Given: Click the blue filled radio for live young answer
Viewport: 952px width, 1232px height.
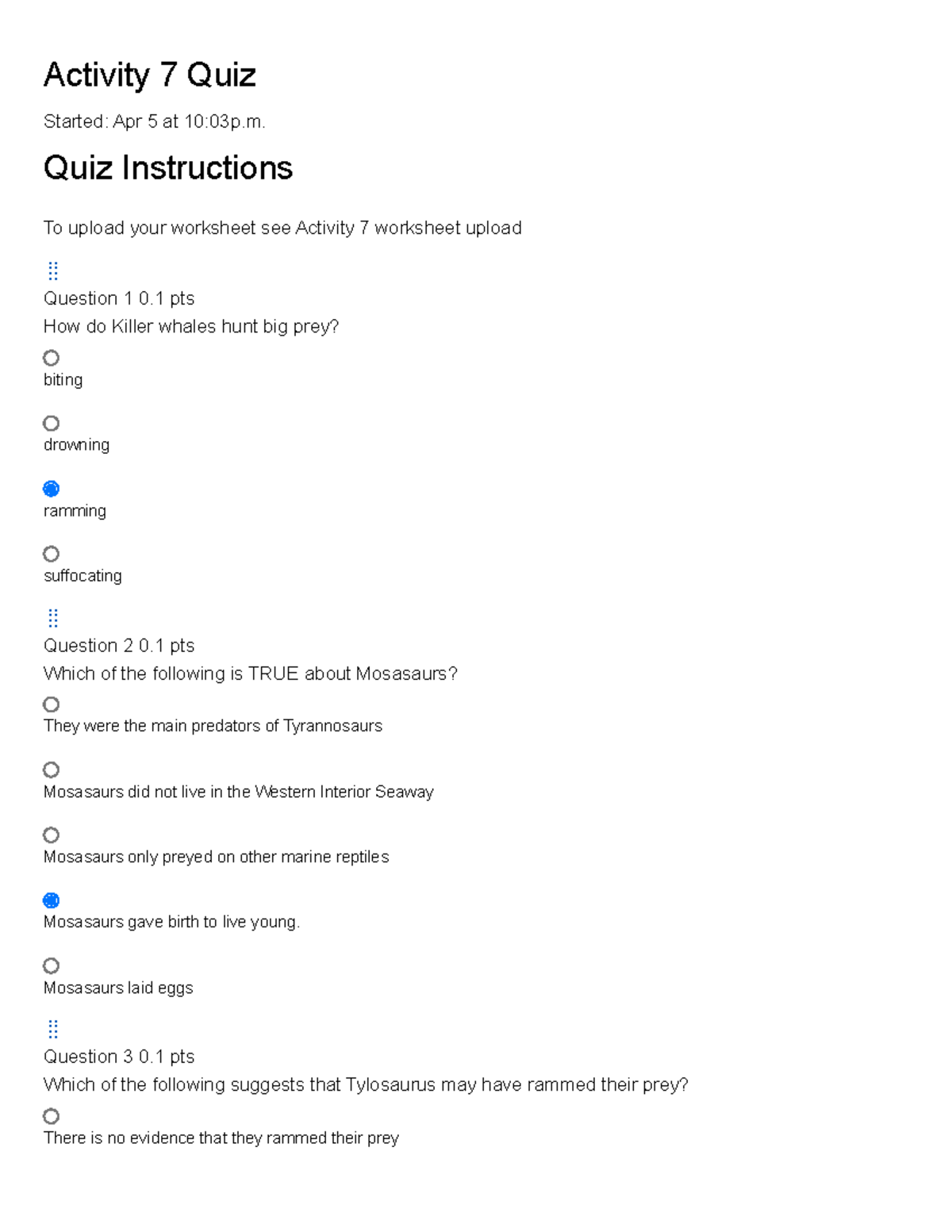Looking at the screenshot, I should point(51,900).
